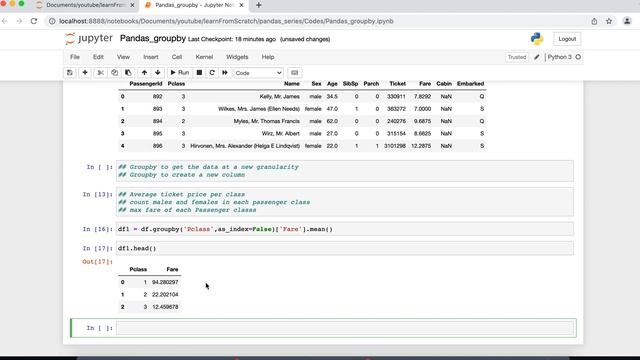Rename notebook title Pandas_groupby
The width and height of the screenshot is (640, 360).
tap(153, 38)
